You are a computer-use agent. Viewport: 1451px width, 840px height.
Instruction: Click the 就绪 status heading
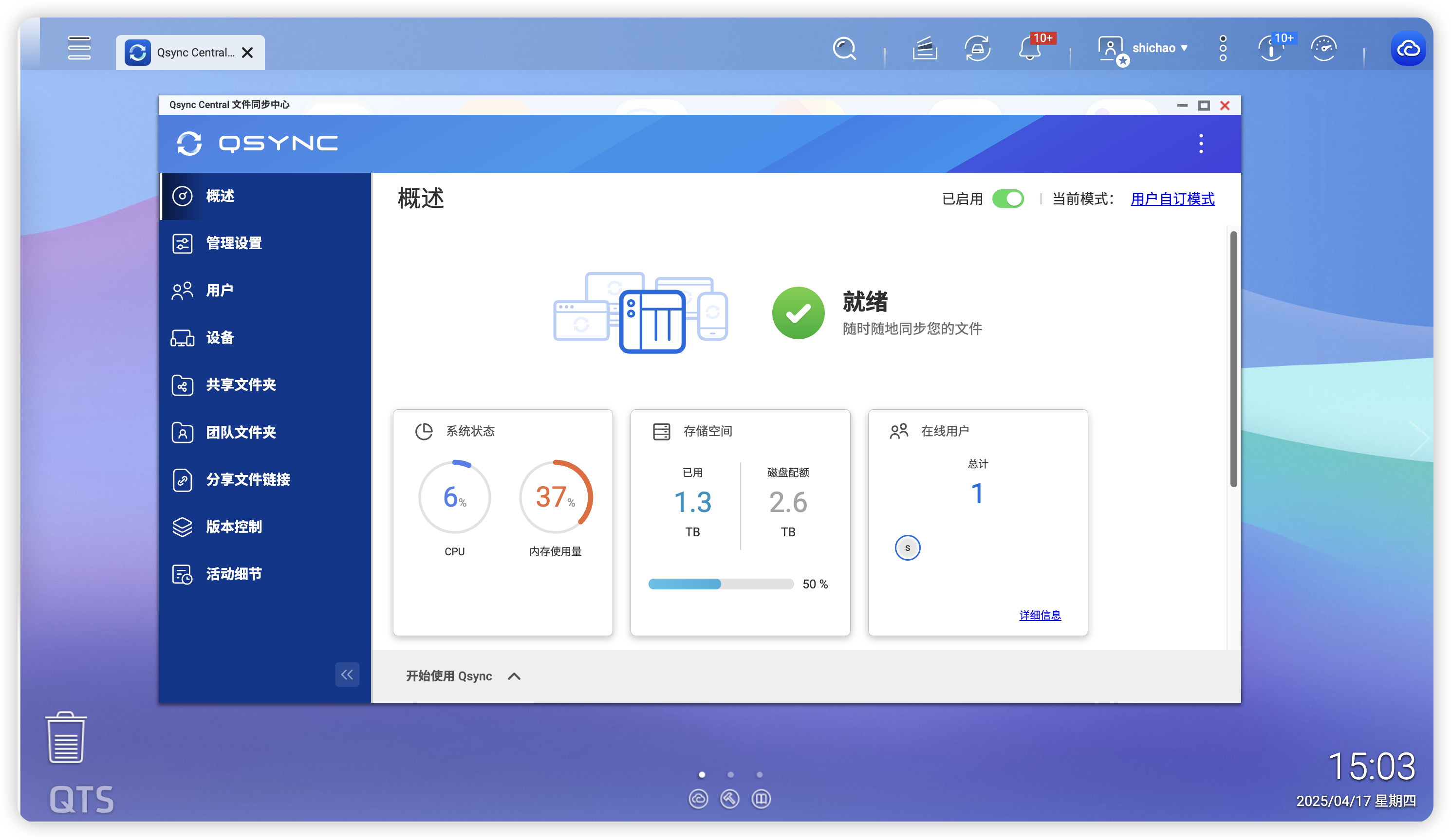coord(865,302)
